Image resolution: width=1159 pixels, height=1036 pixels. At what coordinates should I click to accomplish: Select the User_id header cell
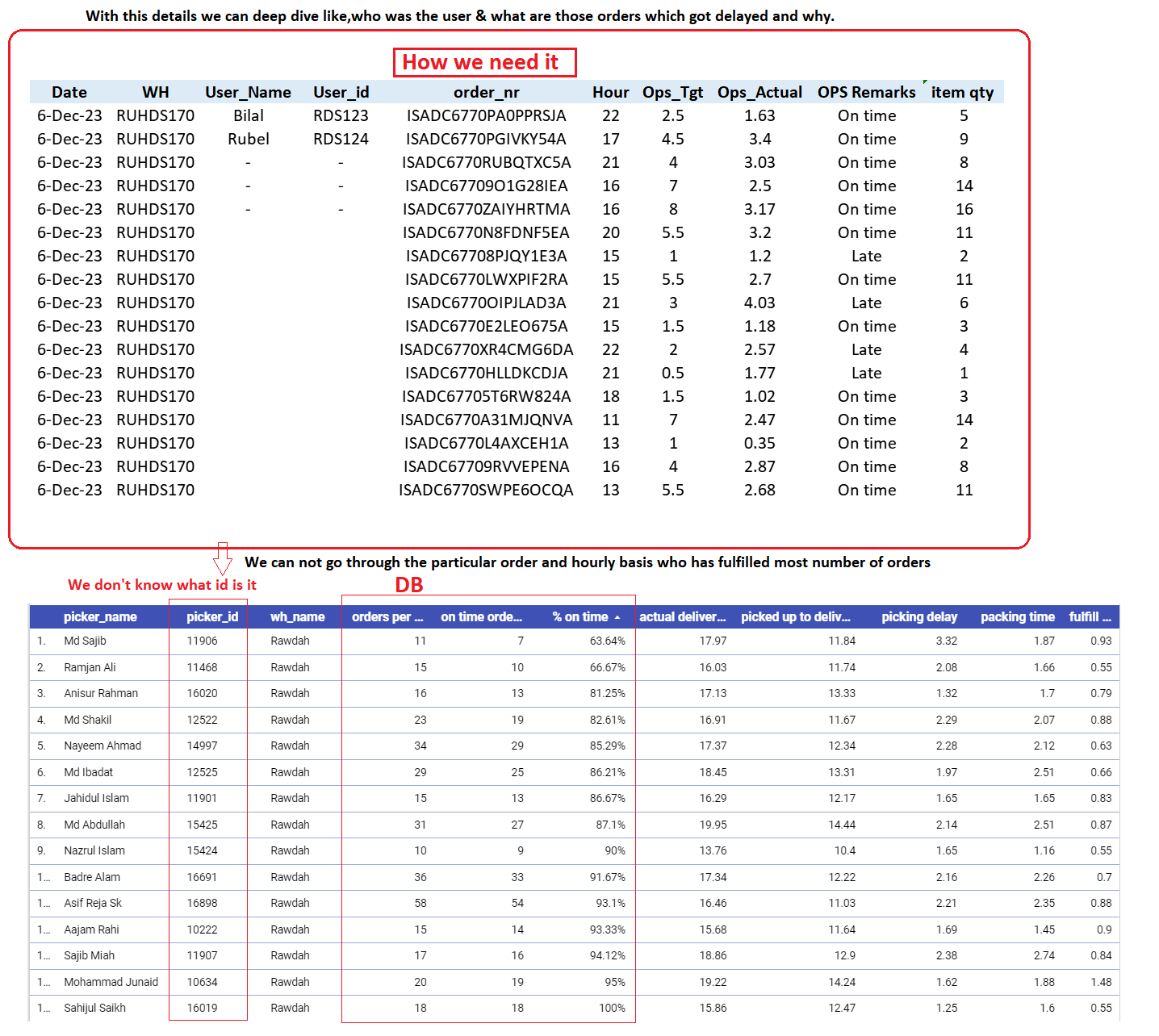pos(341,92)
